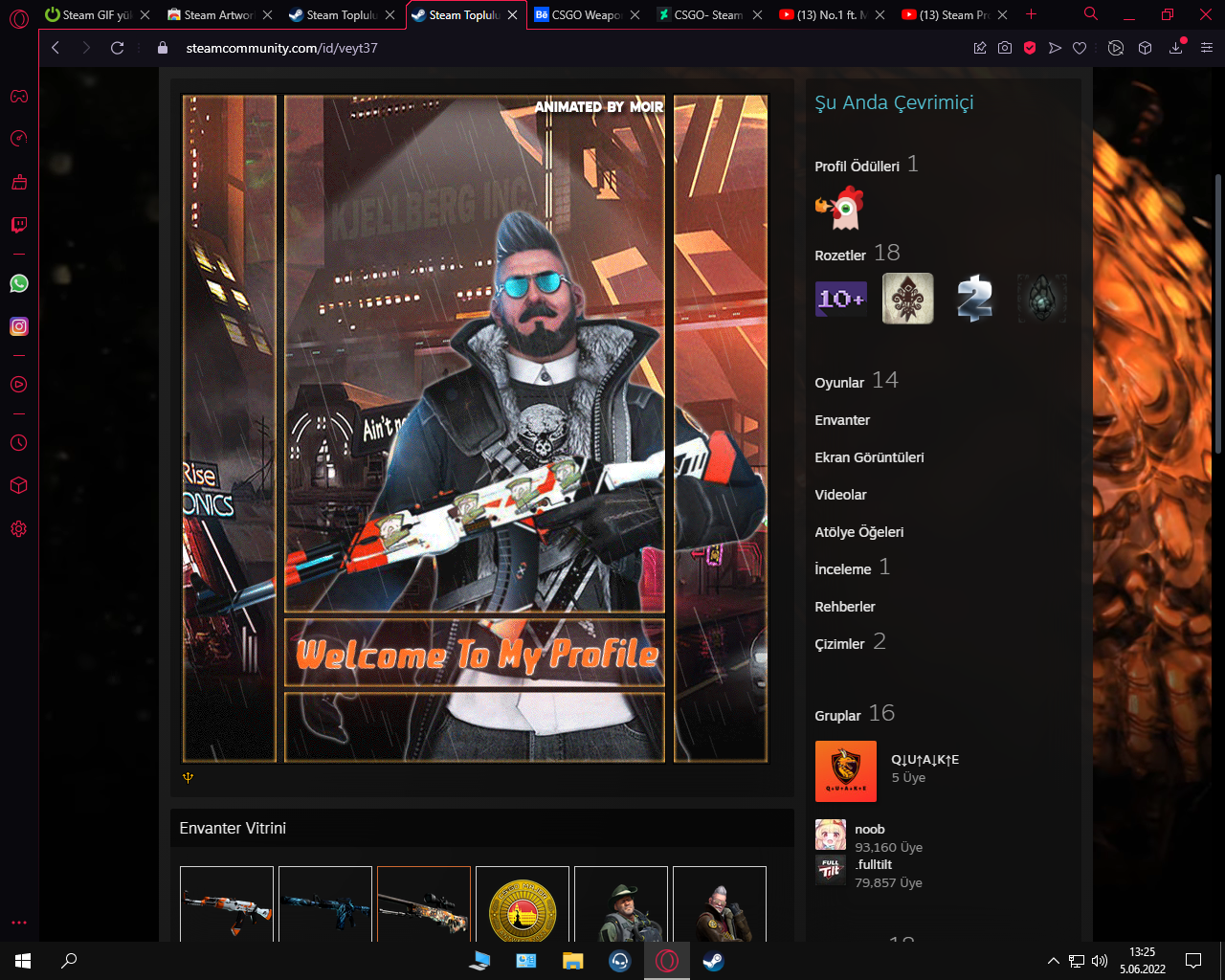1225x980 pixels.
Task: Bookmark this page with the heart icon
Action: [x=1080, y=48]
